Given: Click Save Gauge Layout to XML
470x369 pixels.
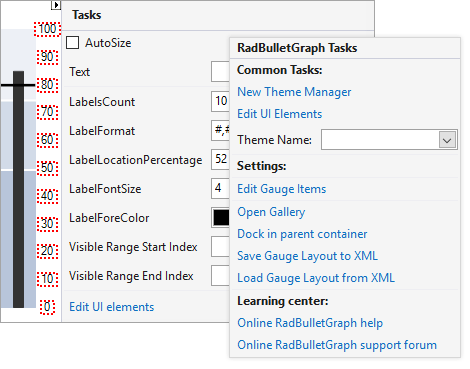Looking at the screenshot, I should point(307,256).
